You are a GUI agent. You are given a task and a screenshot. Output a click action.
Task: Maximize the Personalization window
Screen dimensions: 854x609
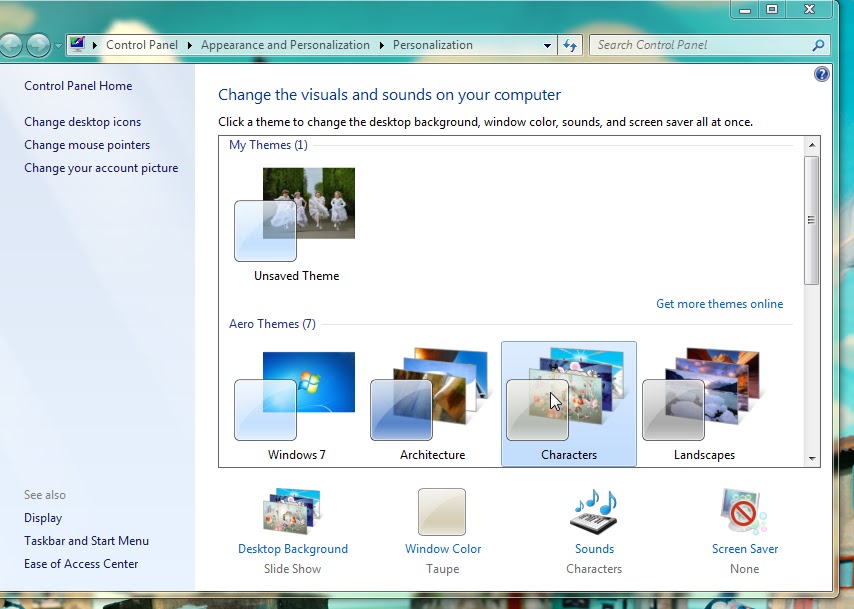(772, 9)
